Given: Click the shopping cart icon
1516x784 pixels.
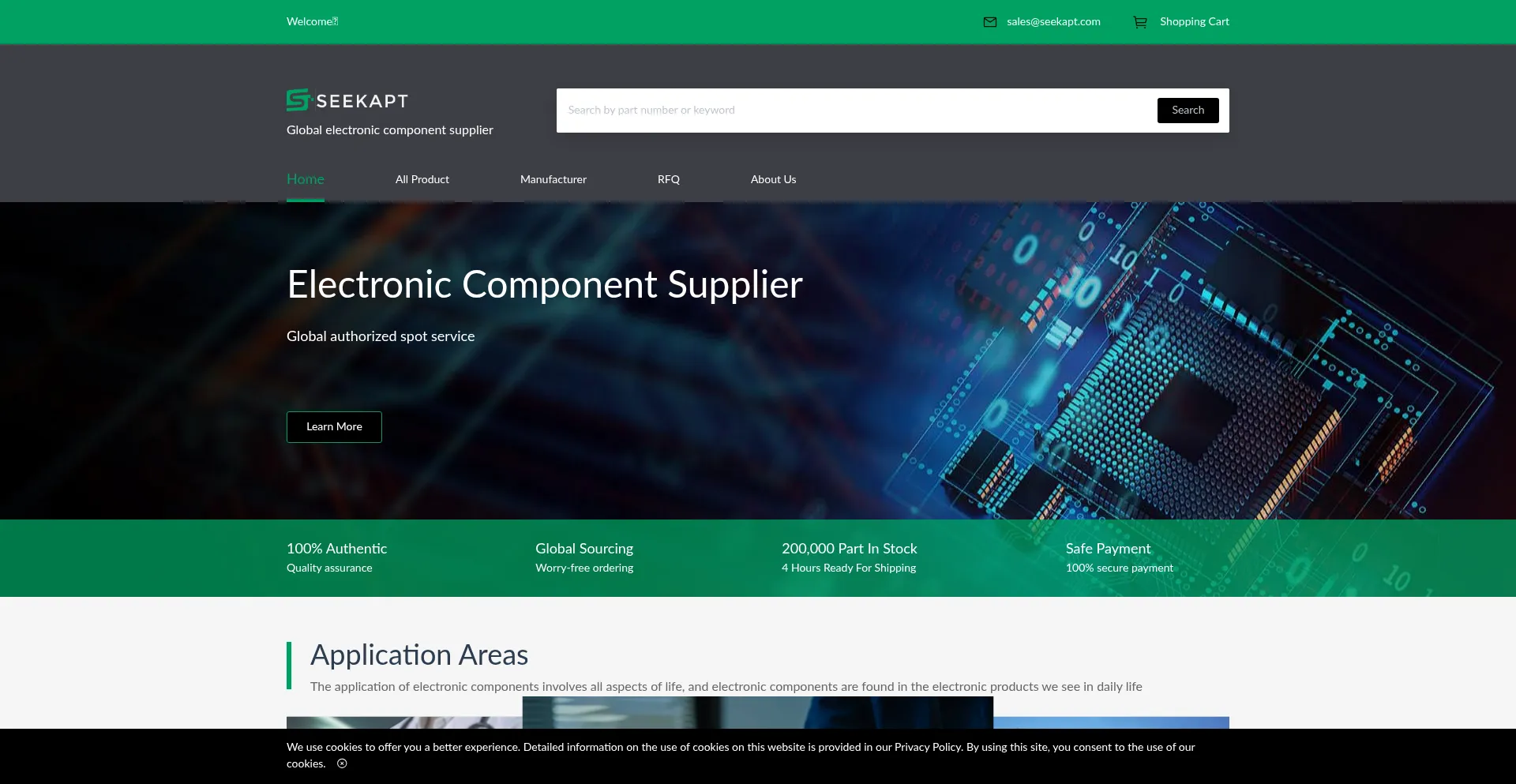Looking at the screenshot, I should (x=1140, y=22).
